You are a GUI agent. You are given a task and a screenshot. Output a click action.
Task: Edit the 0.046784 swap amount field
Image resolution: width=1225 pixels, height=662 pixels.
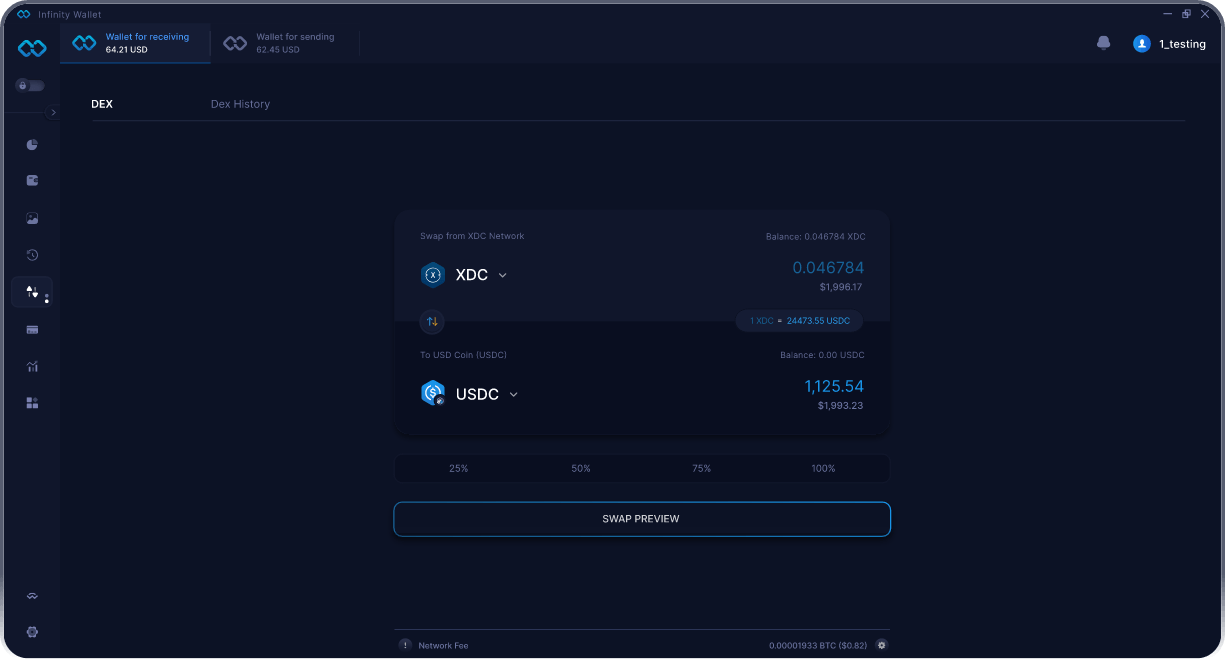click(x=828, y=268)
